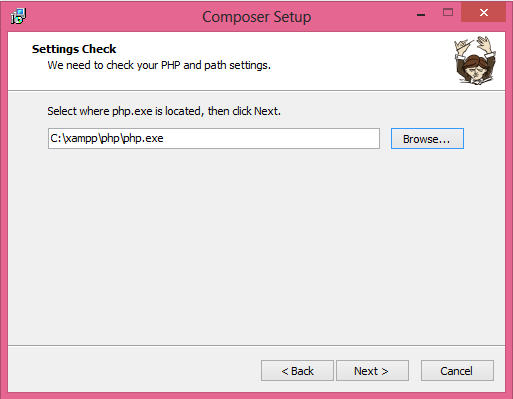
Task: Cancel the Composer installation
Action: (457, 371)
